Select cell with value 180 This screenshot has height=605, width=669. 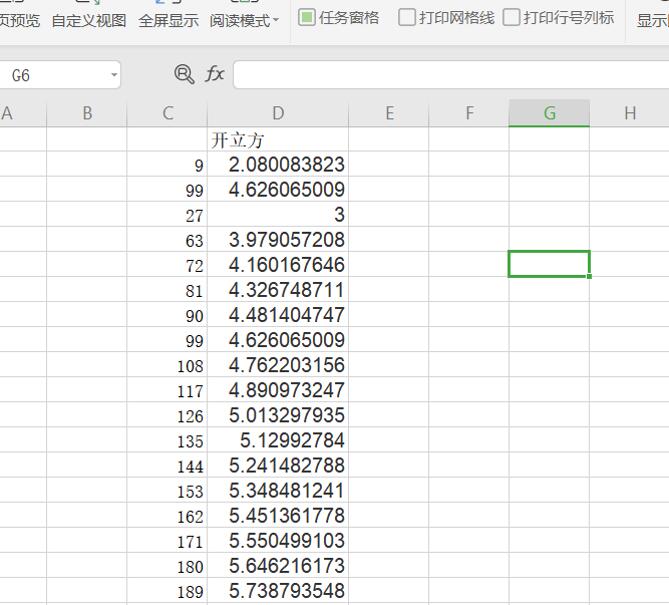[167, 566]
